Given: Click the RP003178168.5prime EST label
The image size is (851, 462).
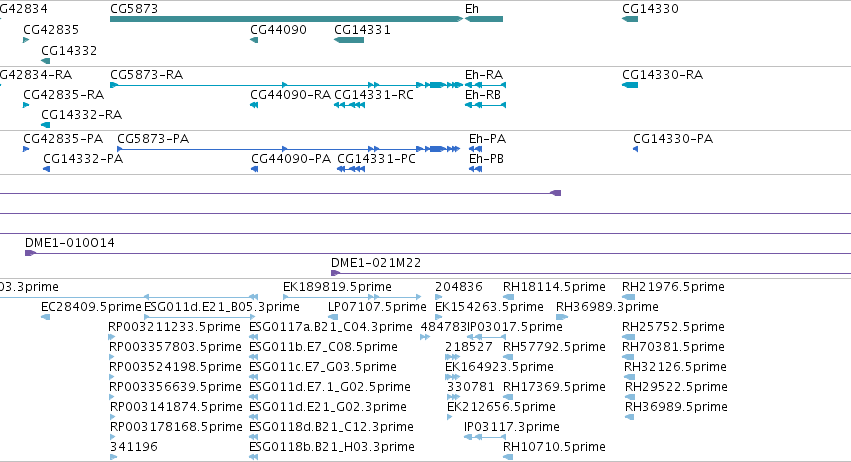Looking at the screenshot, I should (176, 428).
